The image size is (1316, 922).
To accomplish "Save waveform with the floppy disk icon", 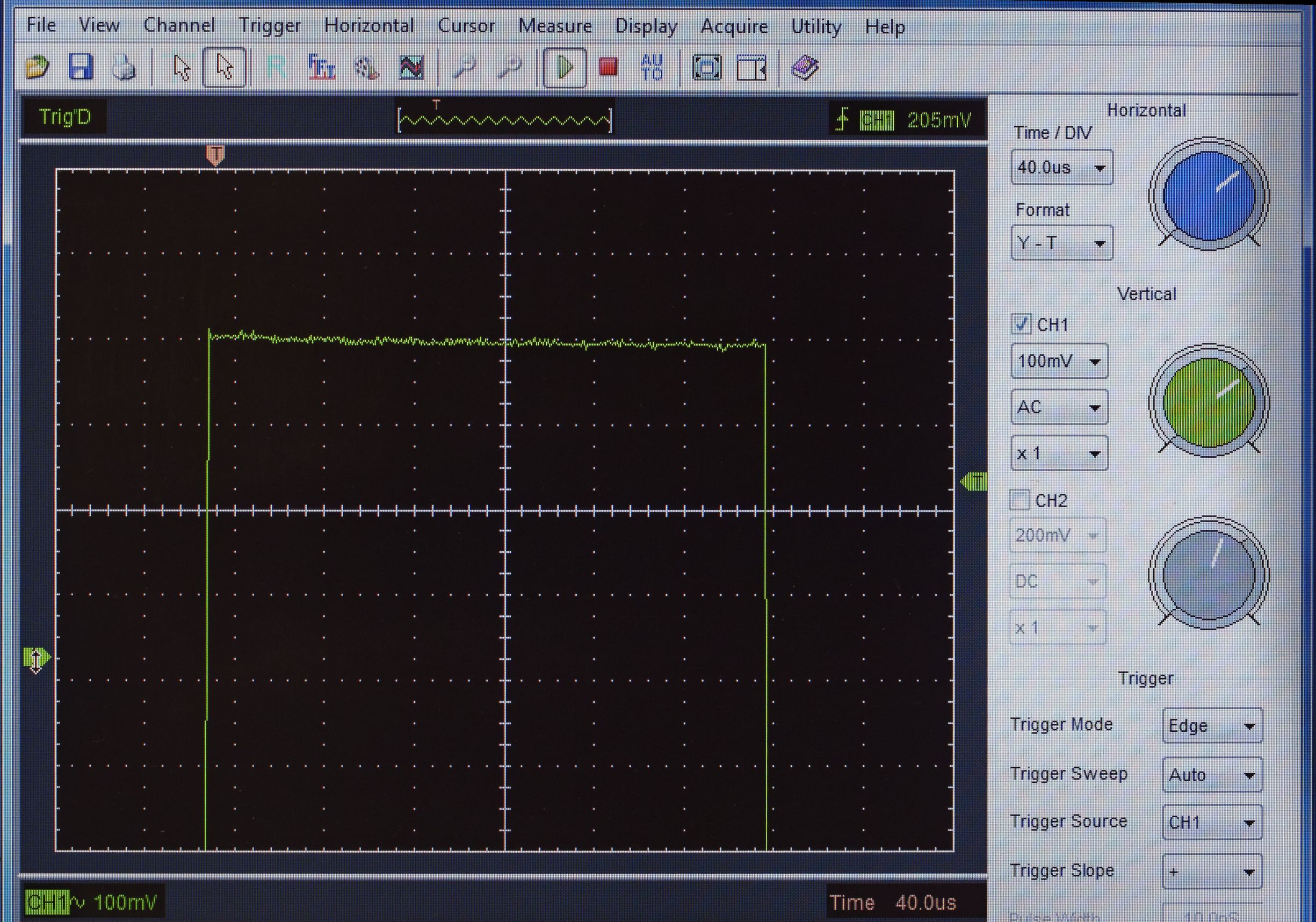I will tap(81, 68).
